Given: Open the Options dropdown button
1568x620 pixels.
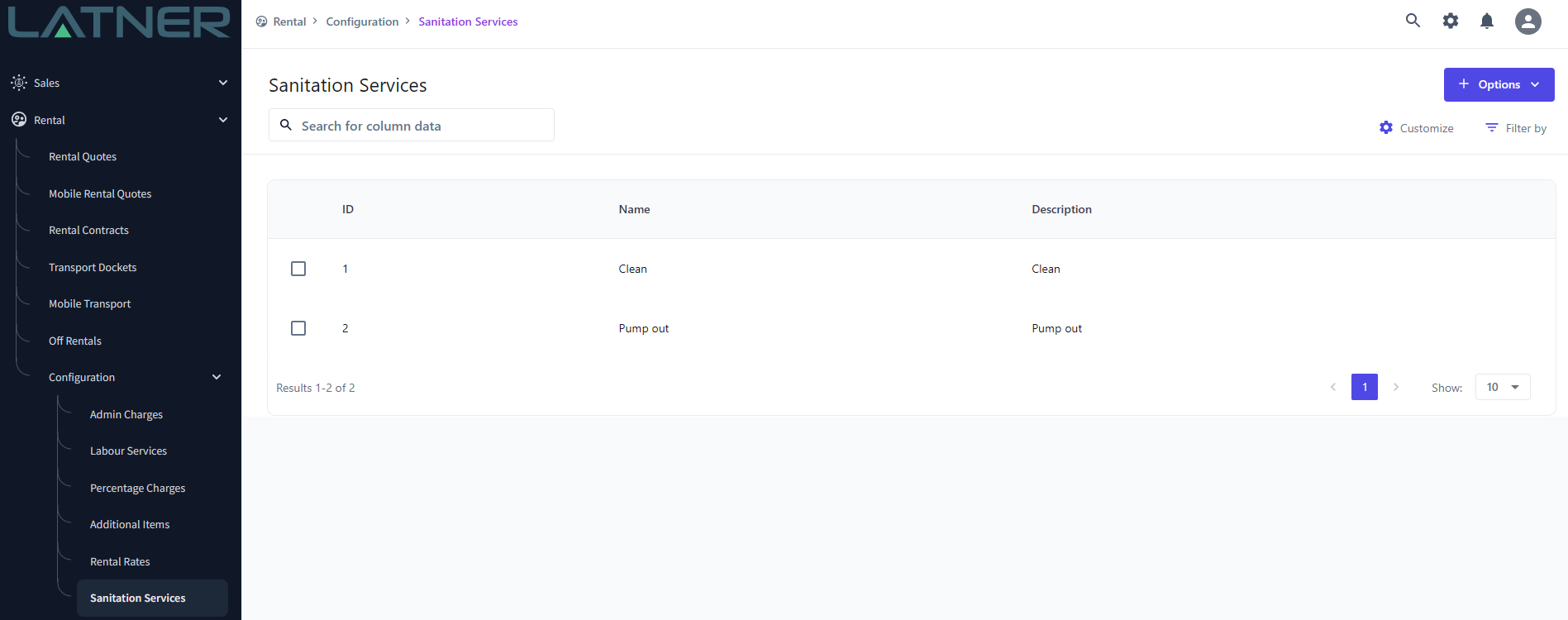Looking at the screenshot, I should [1499, 84].
